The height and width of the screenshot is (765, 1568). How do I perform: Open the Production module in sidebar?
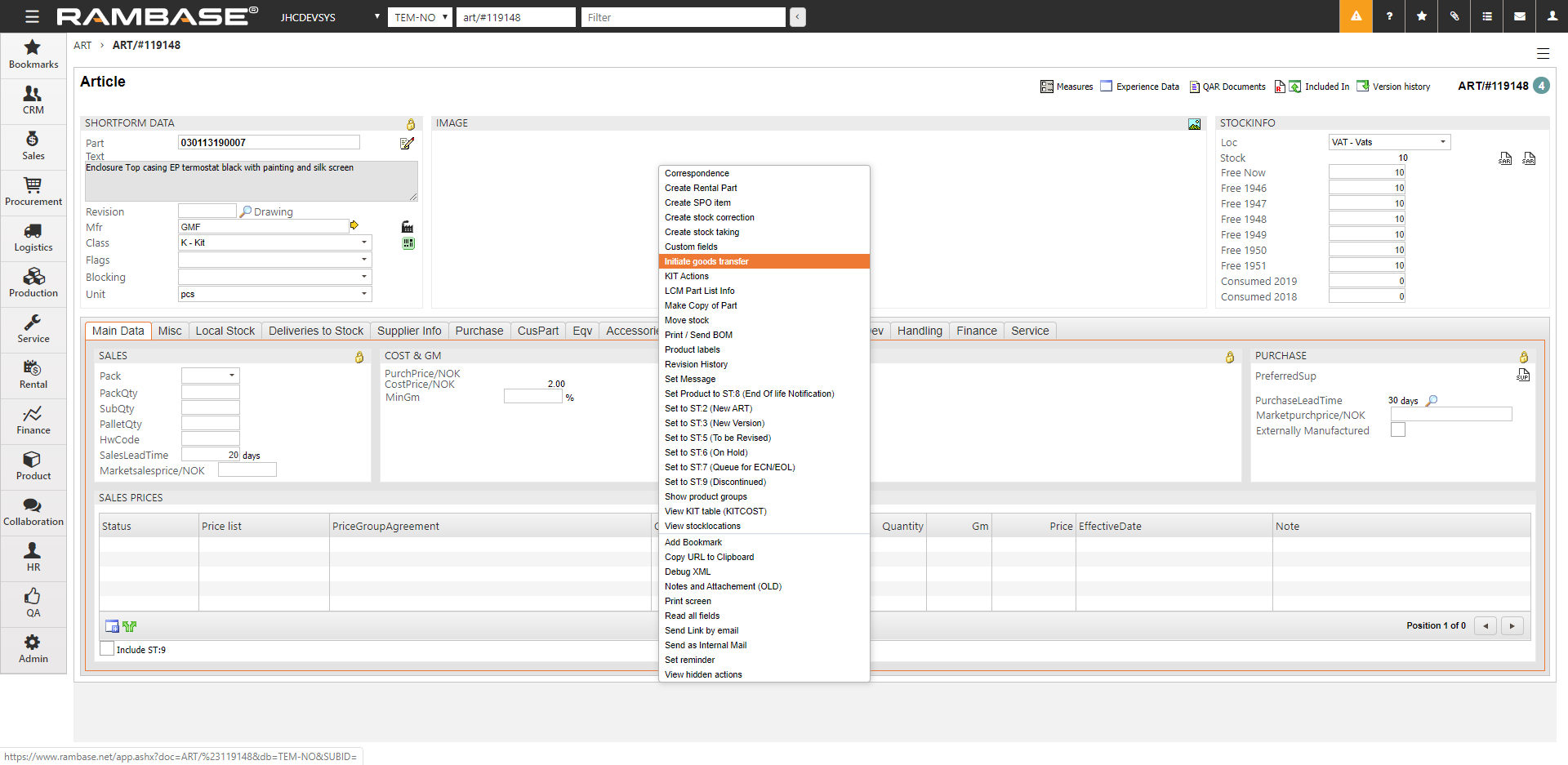coord(33,282)
